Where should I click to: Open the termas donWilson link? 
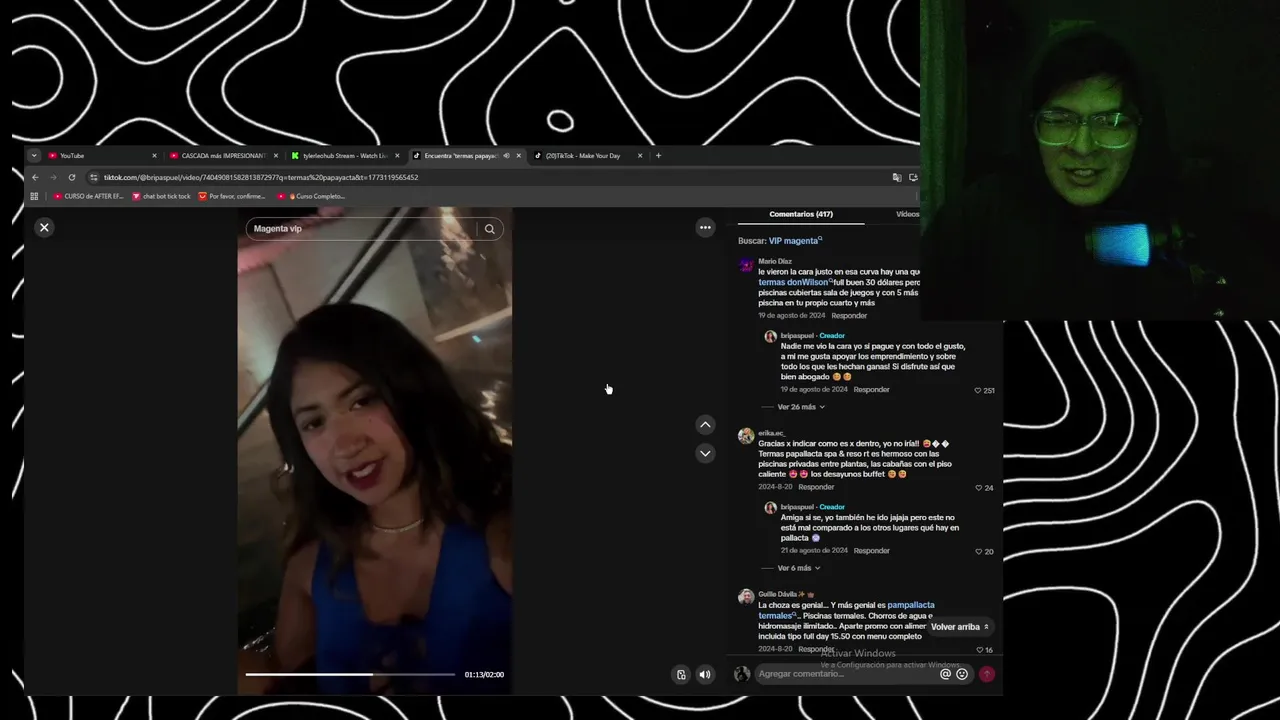point(795,282)
